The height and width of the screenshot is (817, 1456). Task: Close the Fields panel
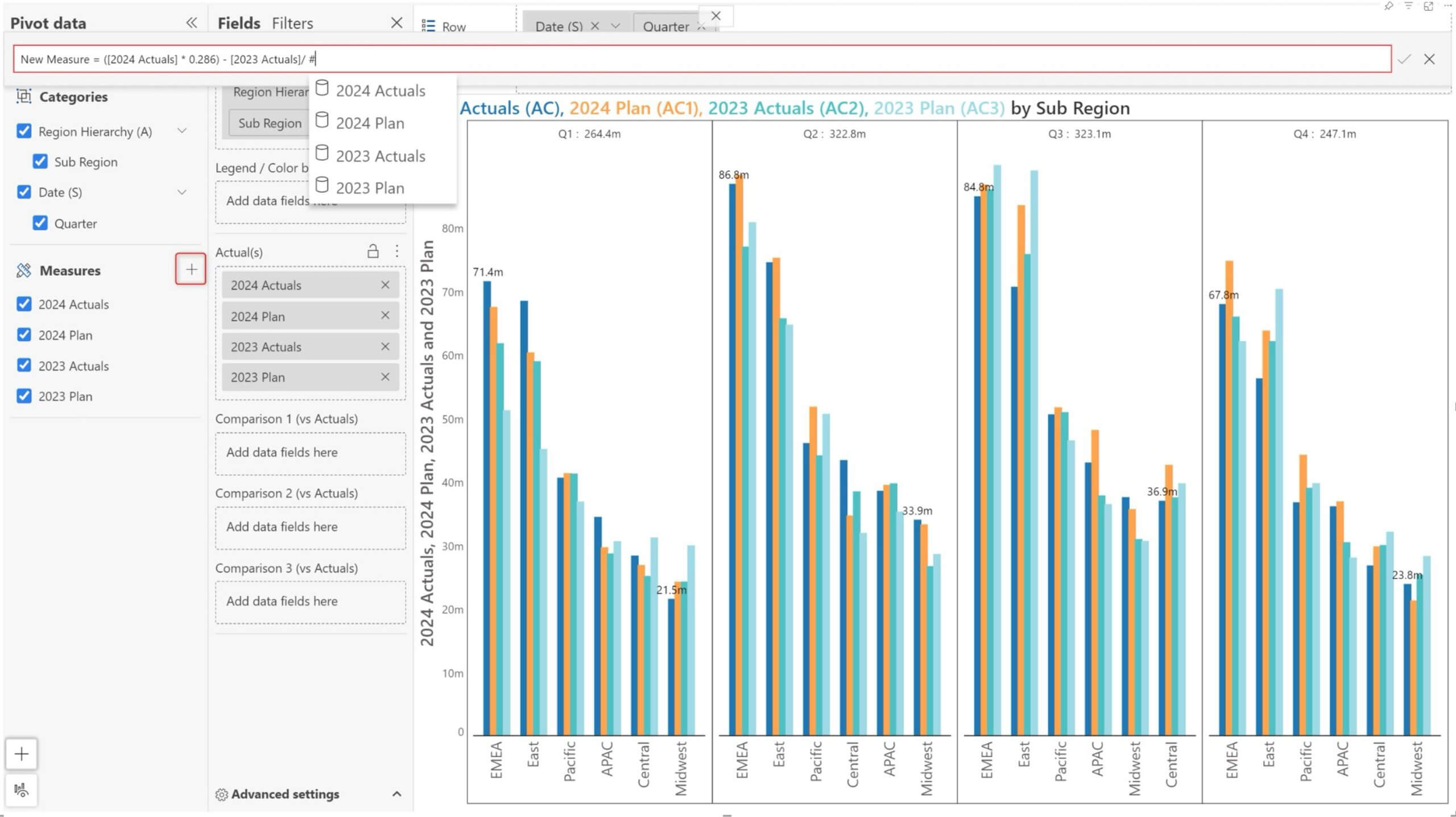(396, 23)
